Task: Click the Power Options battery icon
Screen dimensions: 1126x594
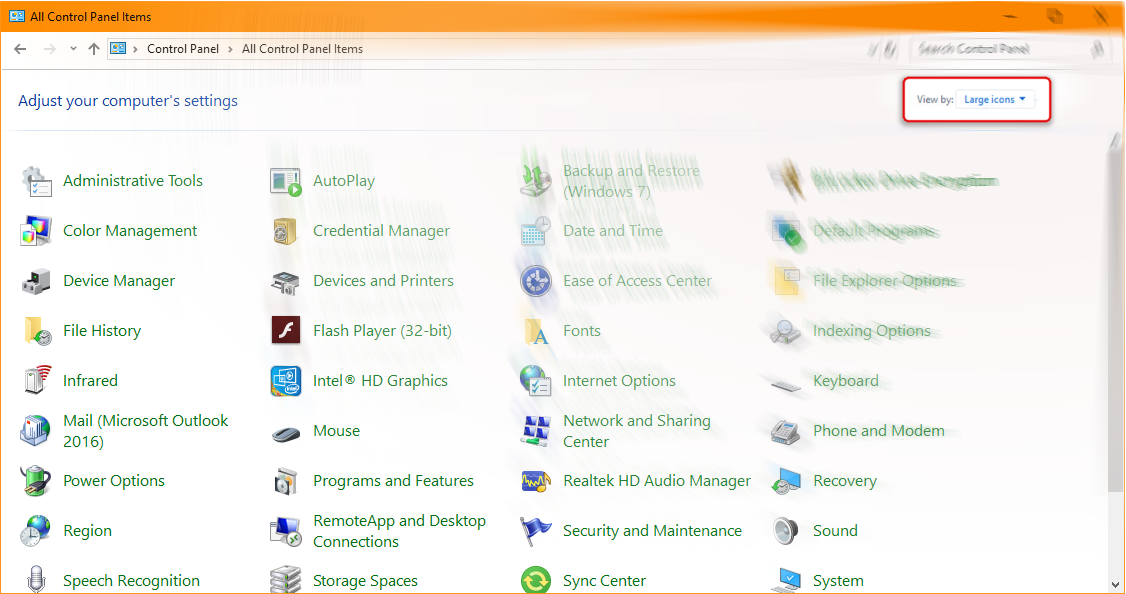Action: pos(36,481)
